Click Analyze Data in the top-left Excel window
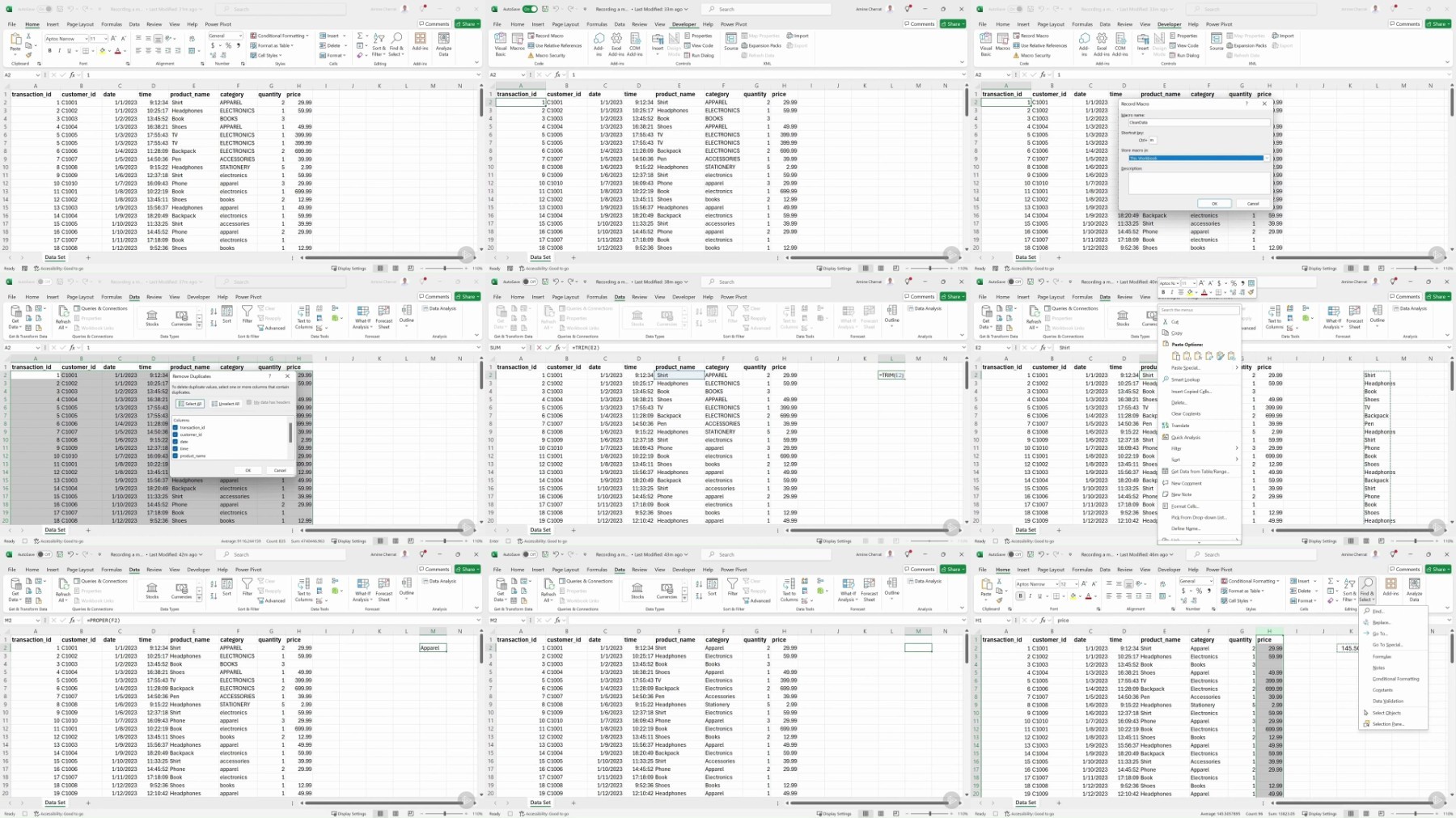 443,44
